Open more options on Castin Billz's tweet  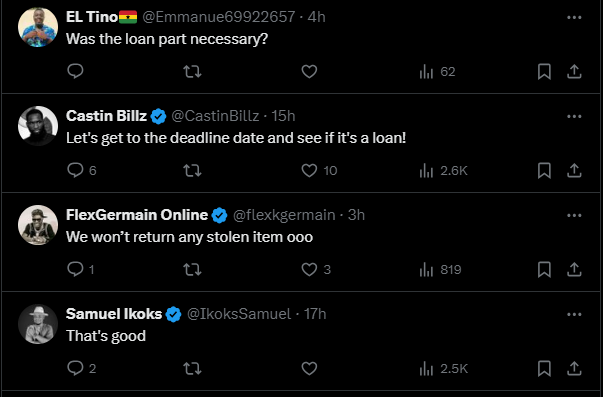(x=574, y=116)
